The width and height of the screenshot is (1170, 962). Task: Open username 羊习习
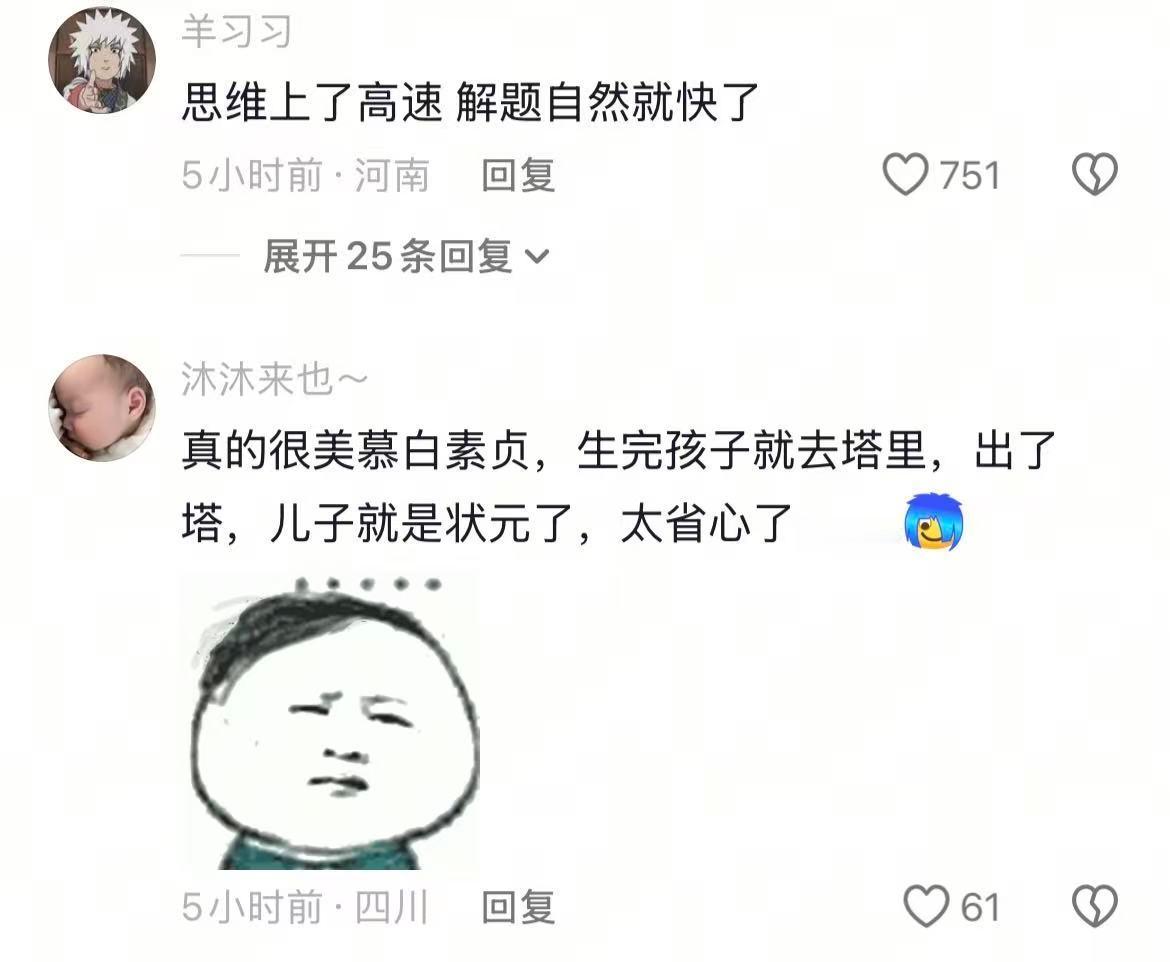coord(237,33)
